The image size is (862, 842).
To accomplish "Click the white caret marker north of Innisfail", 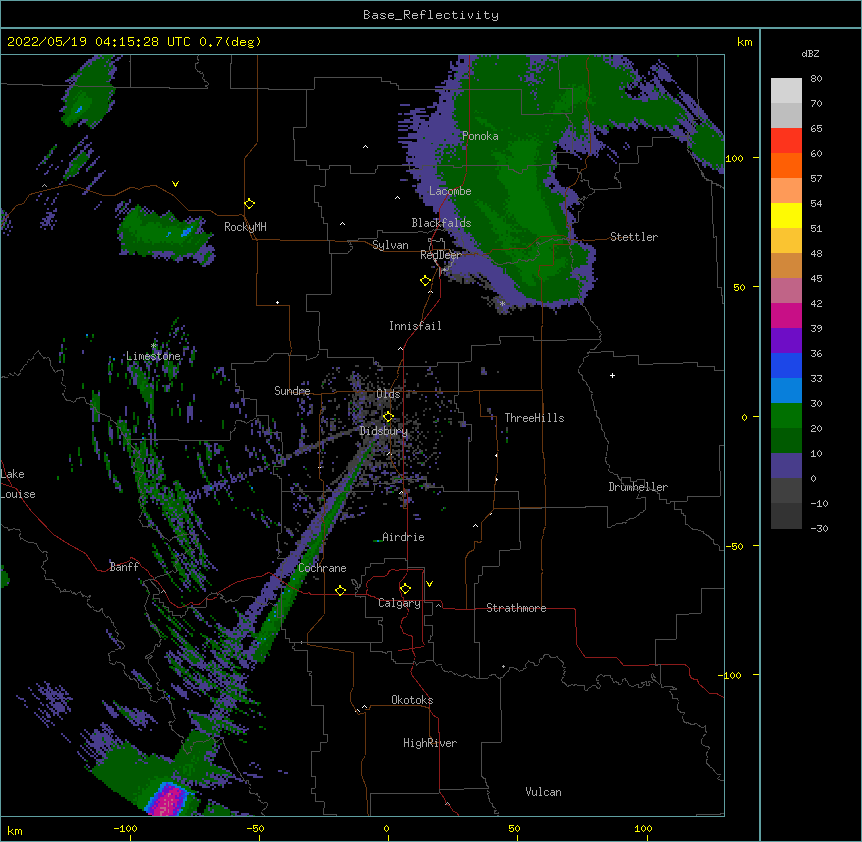I will point(430,292).
